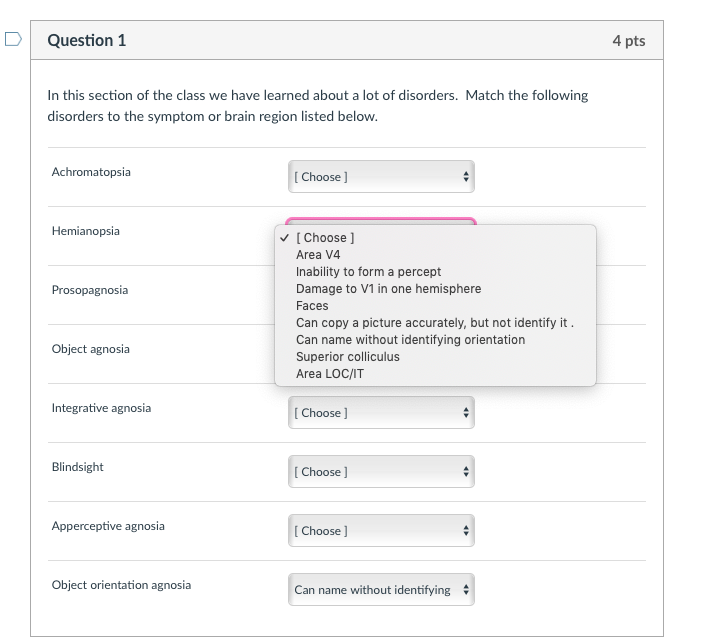Image resolution: width=704 pixels, height=643 pixels.
Task: Open the Achromatopsia answer dropdown
Action: (381, 177)
